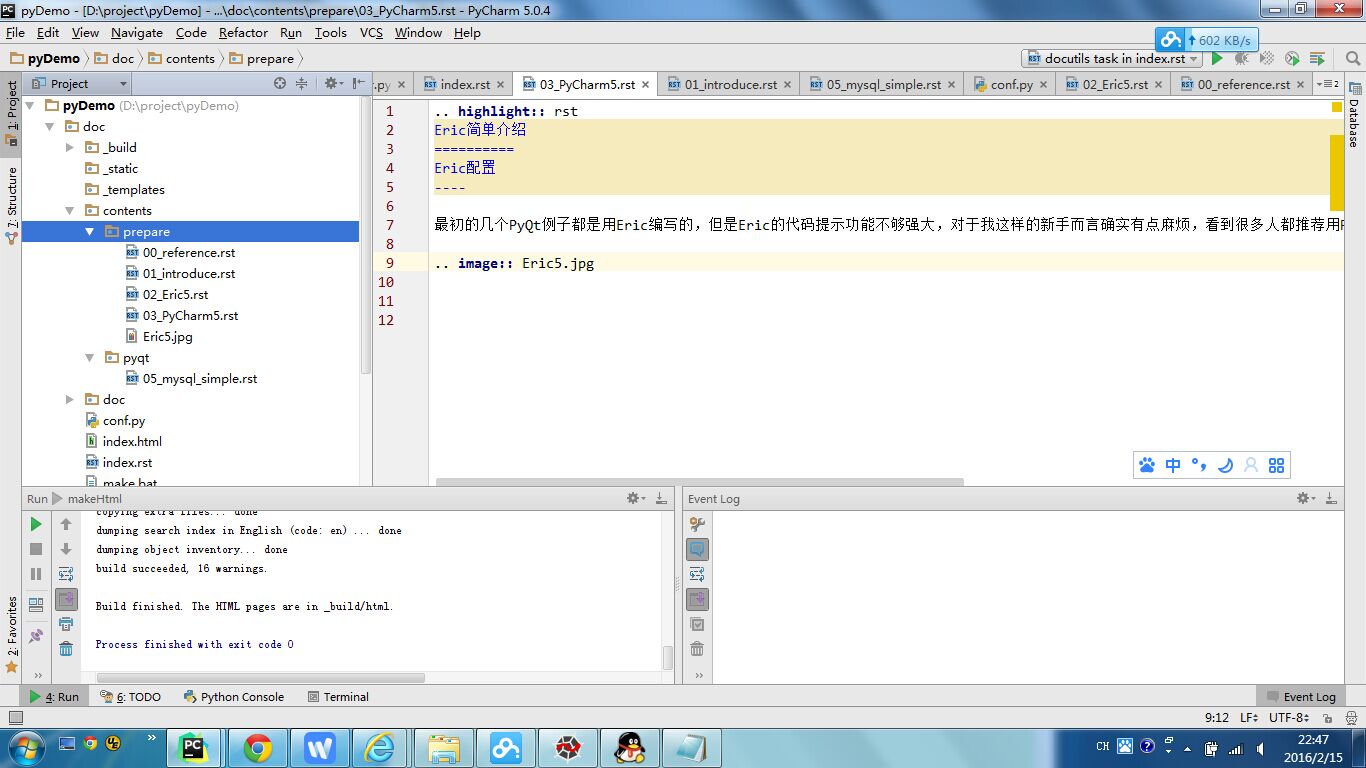Pause output icon in Run panel
This screenshot has height=768, width=1366.
36,574
